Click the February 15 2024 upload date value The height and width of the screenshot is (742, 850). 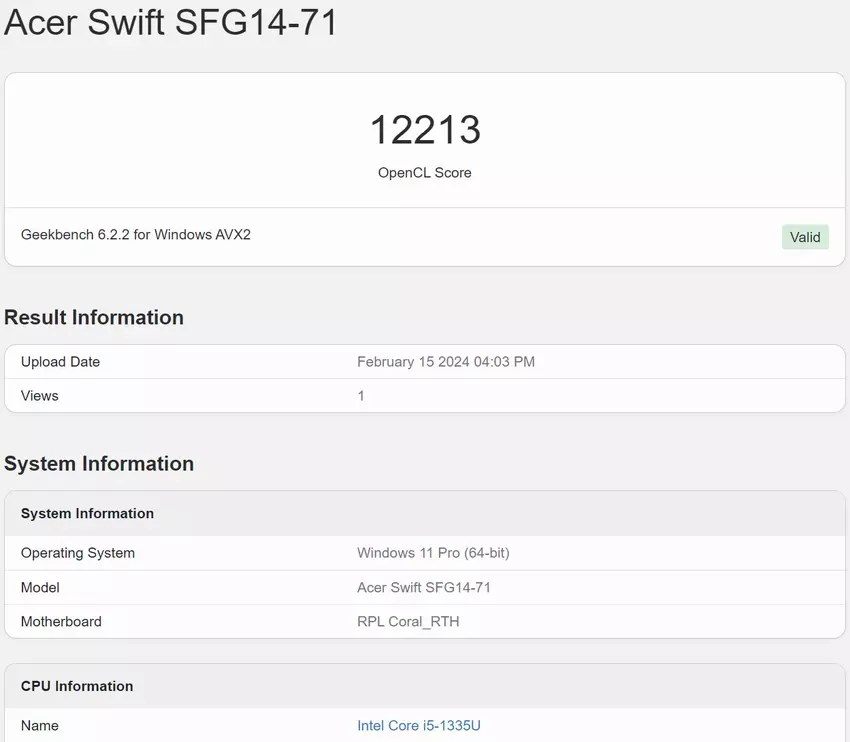[446, 362]
